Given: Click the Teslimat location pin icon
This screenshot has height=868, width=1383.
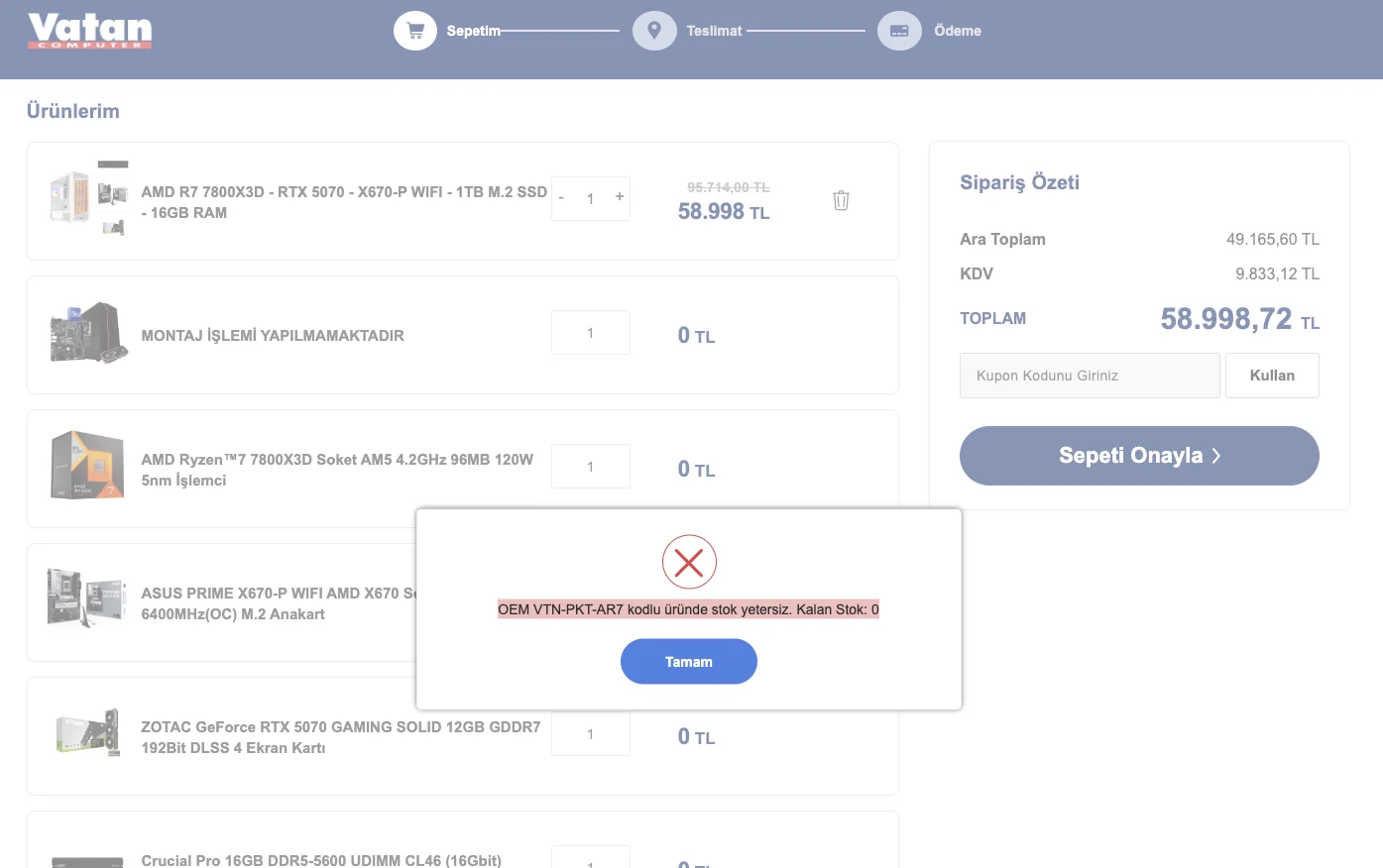Looking at the screenshot, I should pyautogui.click(x=654, y=31).
